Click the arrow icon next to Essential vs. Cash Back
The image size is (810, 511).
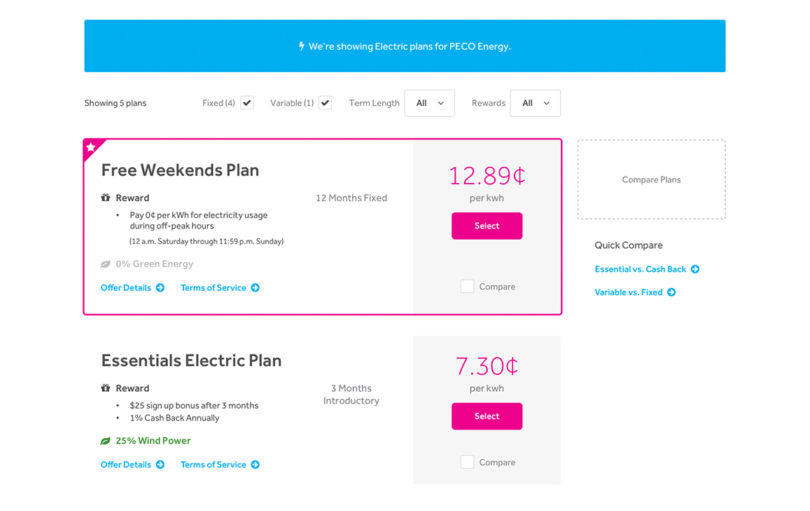coord(695,269)
